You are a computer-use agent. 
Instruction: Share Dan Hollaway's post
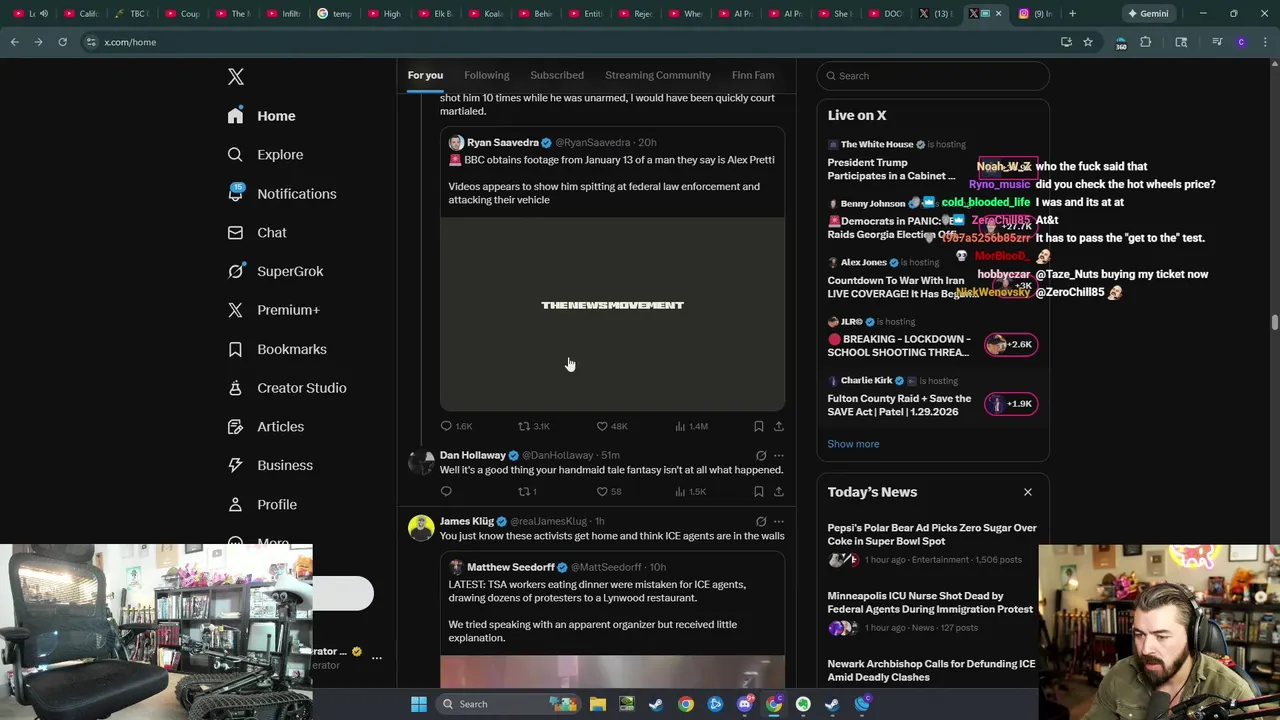pos(779,491)
